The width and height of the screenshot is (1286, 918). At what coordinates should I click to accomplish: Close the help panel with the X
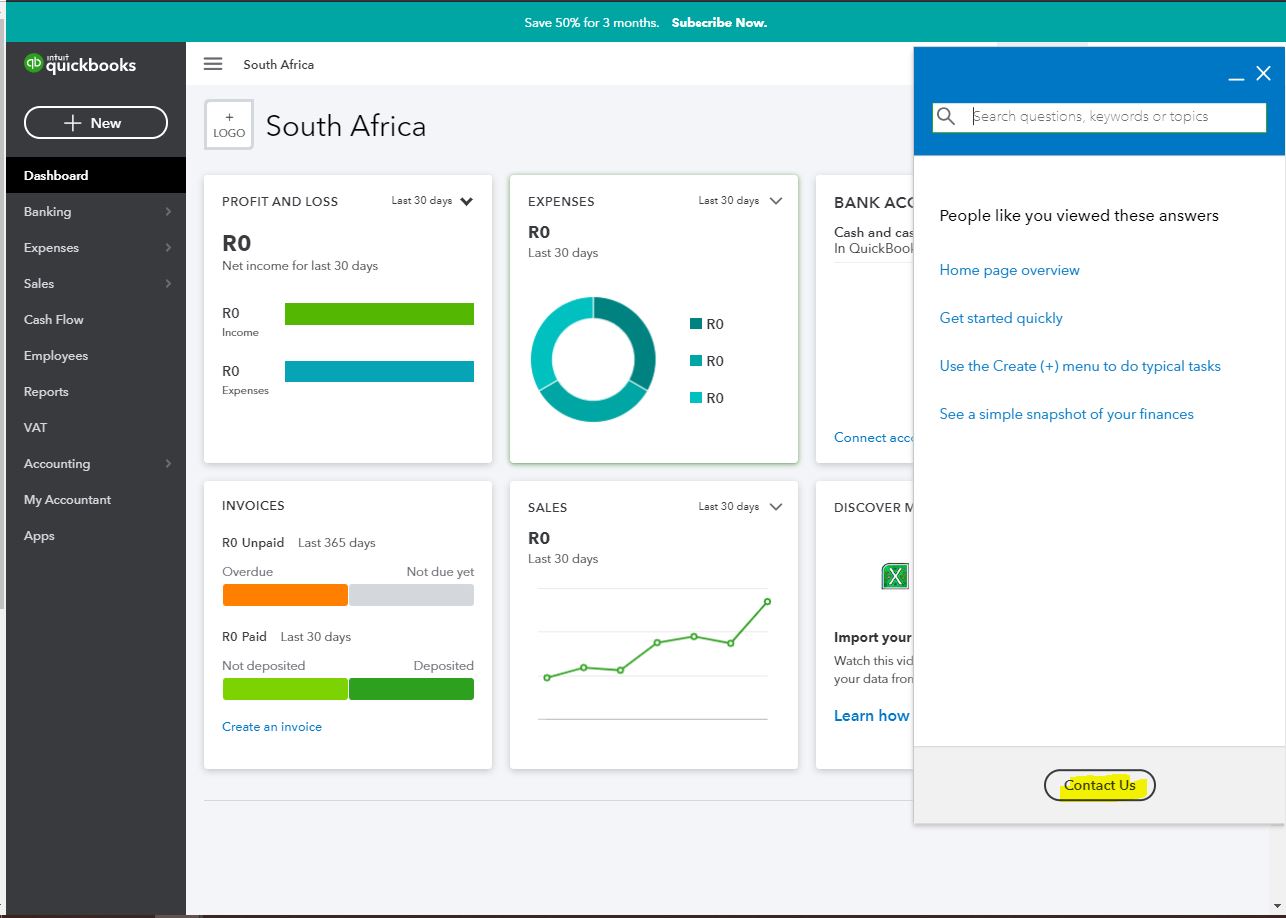1264,73
